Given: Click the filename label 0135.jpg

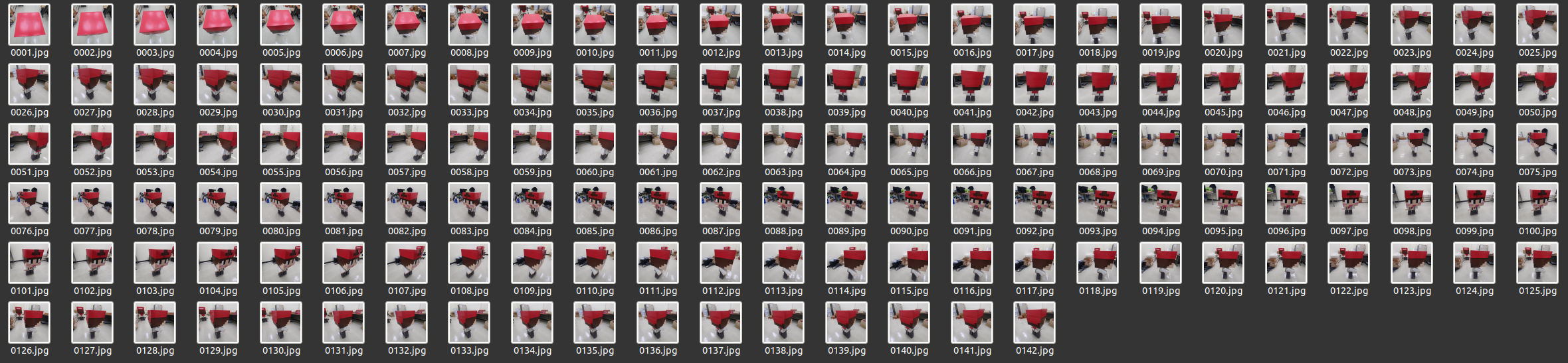Looking at the screenshot, I should pos(595,350).
